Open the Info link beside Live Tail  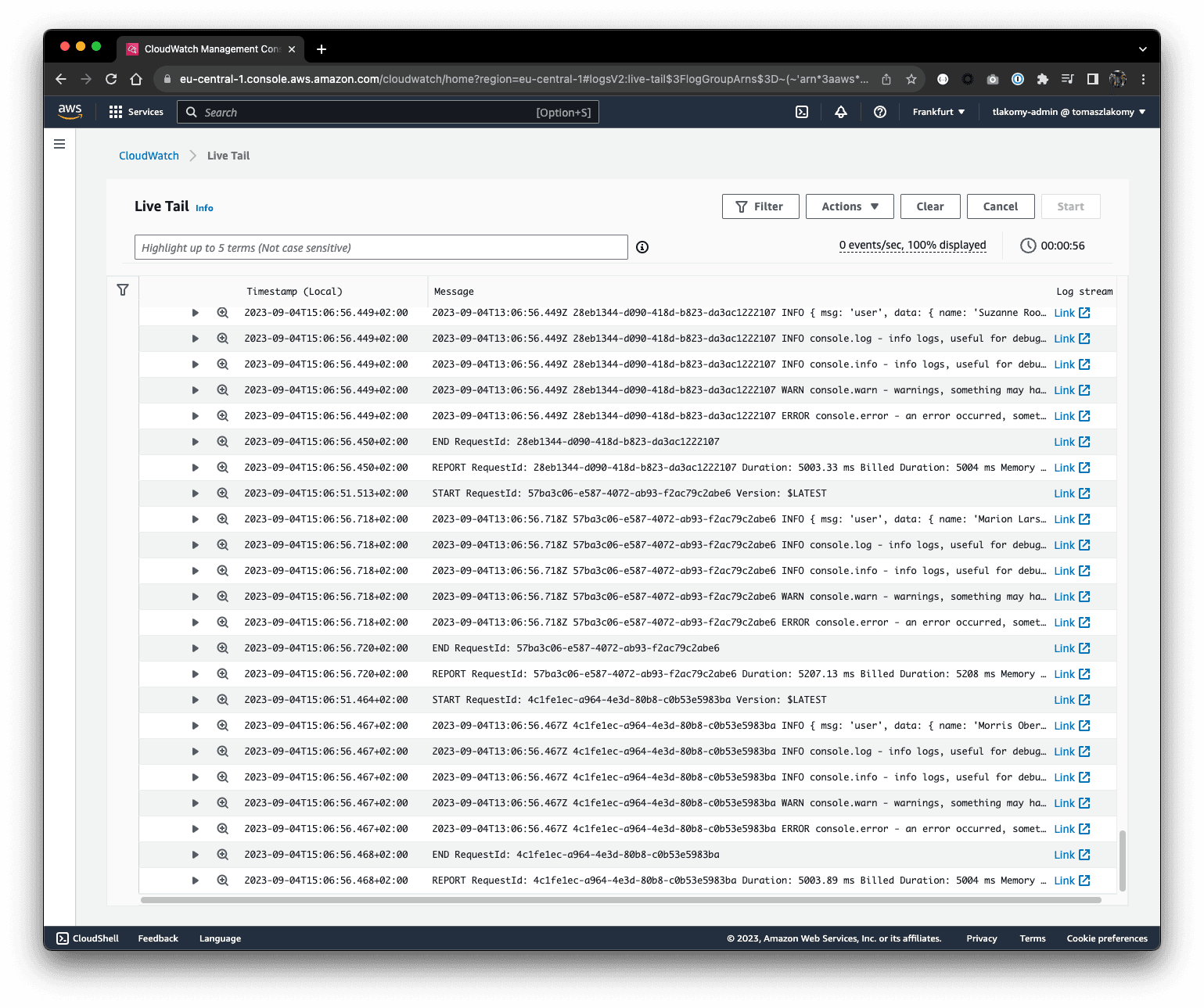pyautogui.click(x=204, y=208)
